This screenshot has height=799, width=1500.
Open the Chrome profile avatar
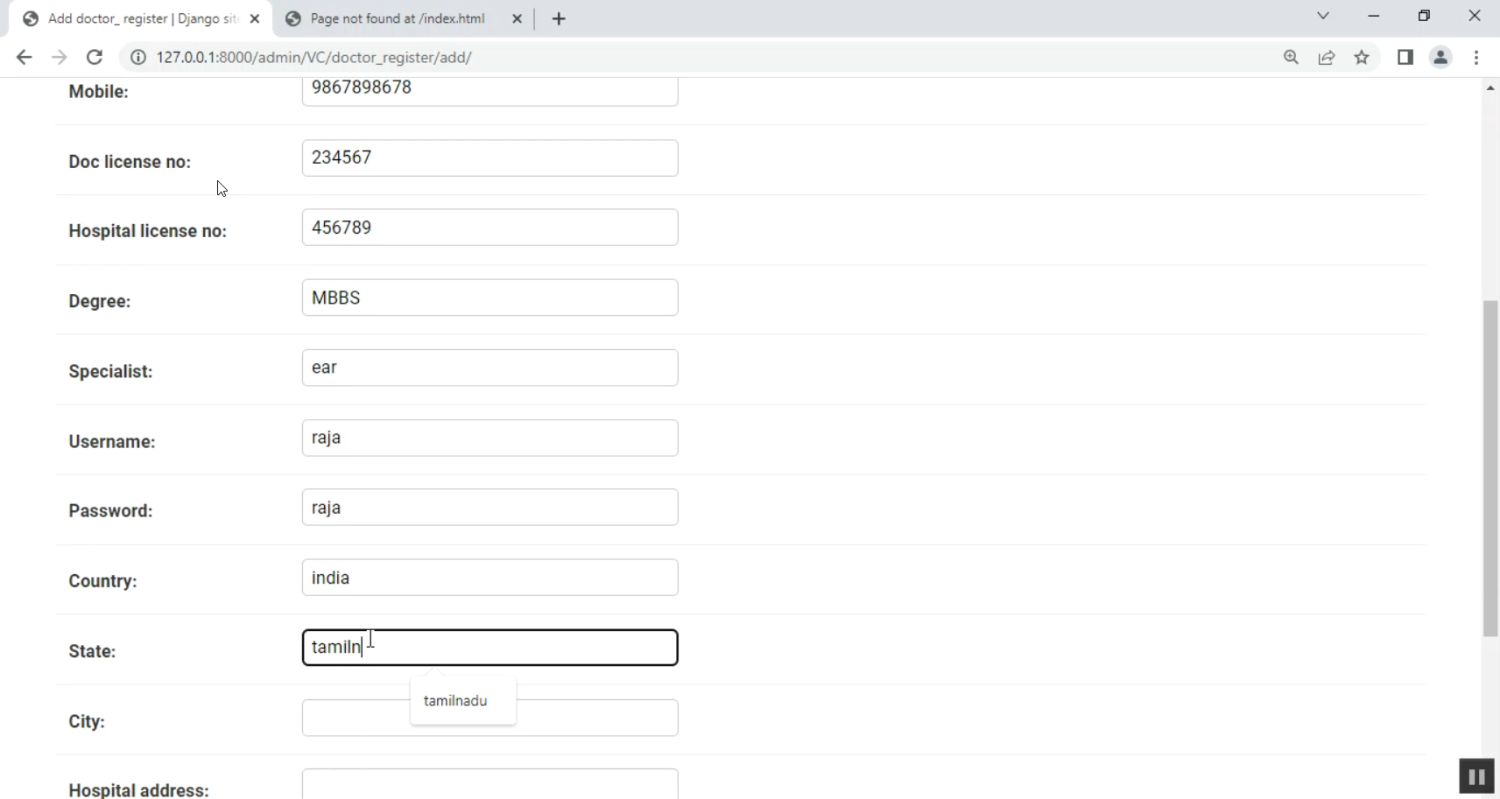pos(1440,58)
